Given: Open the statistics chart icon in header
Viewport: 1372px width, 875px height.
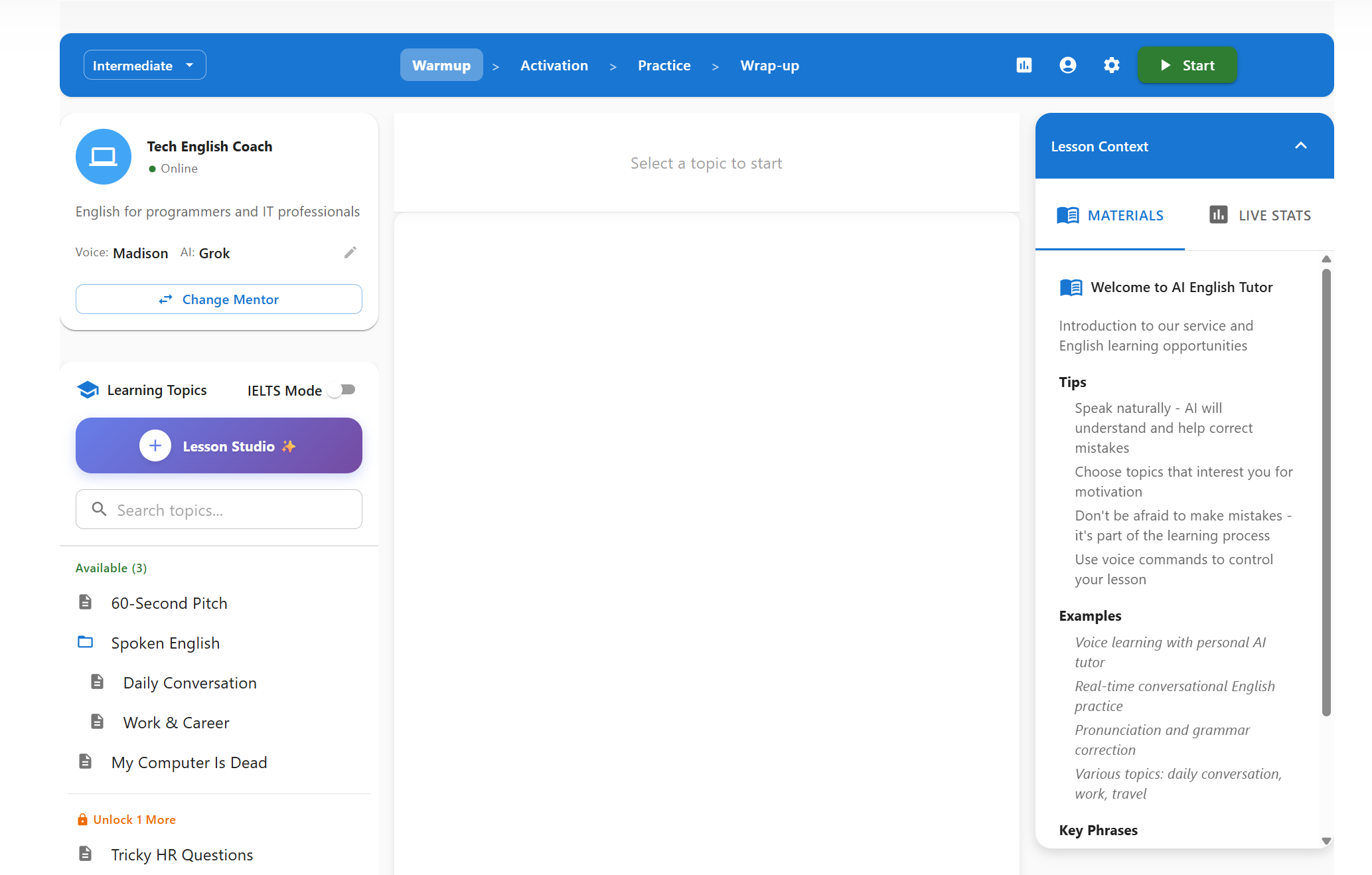Looking at the screenshot, I should tap(1024, 65).
